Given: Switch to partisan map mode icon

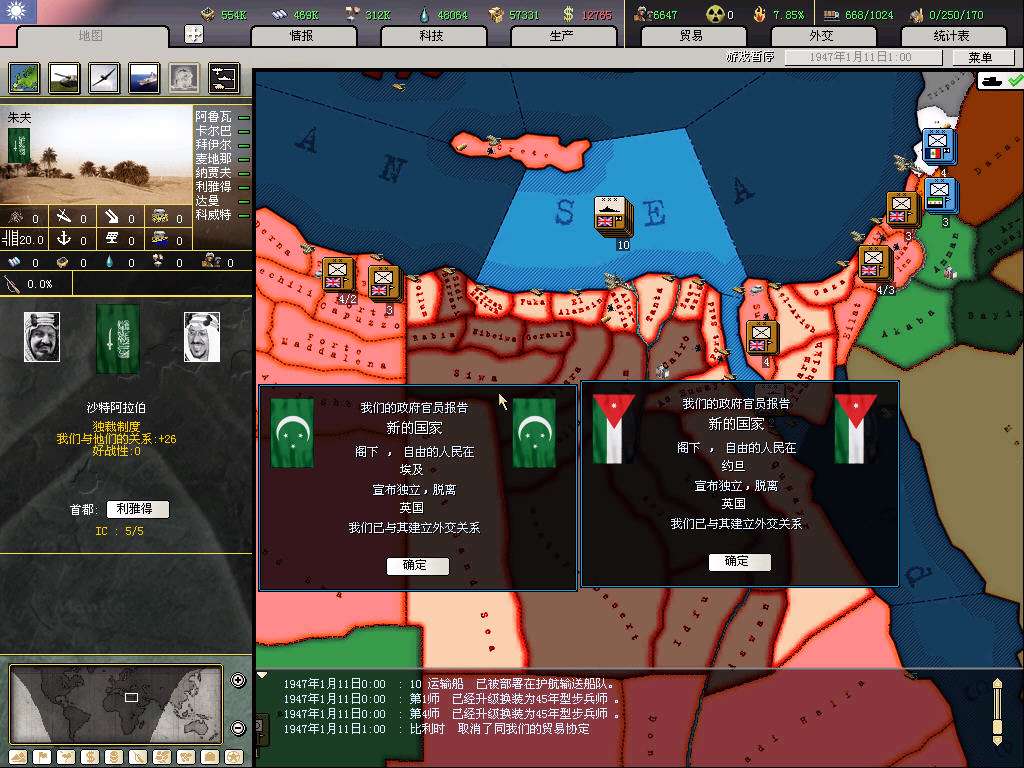Looking at the screenshot, I should [138, 757].
